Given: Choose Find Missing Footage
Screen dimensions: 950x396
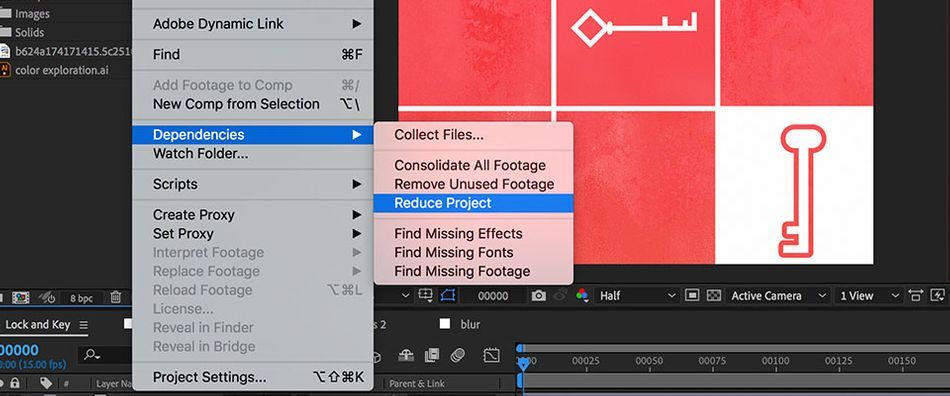Looking at the screenshot, I should coord(473,271).
